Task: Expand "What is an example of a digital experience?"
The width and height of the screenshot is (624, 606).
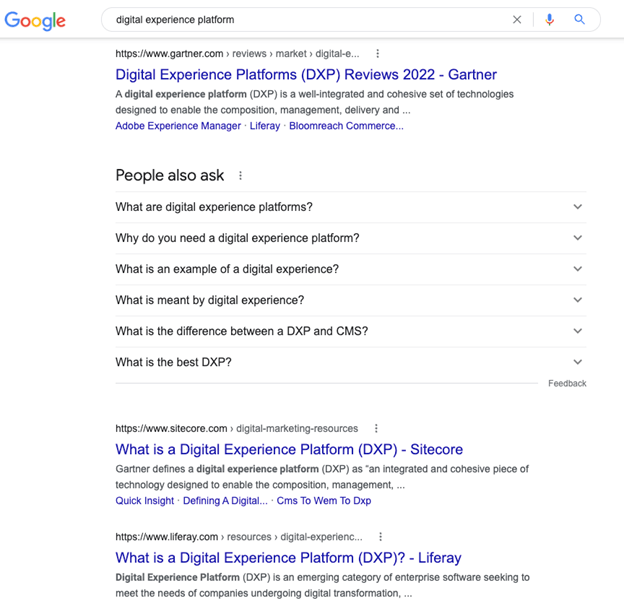Action: 351,269
